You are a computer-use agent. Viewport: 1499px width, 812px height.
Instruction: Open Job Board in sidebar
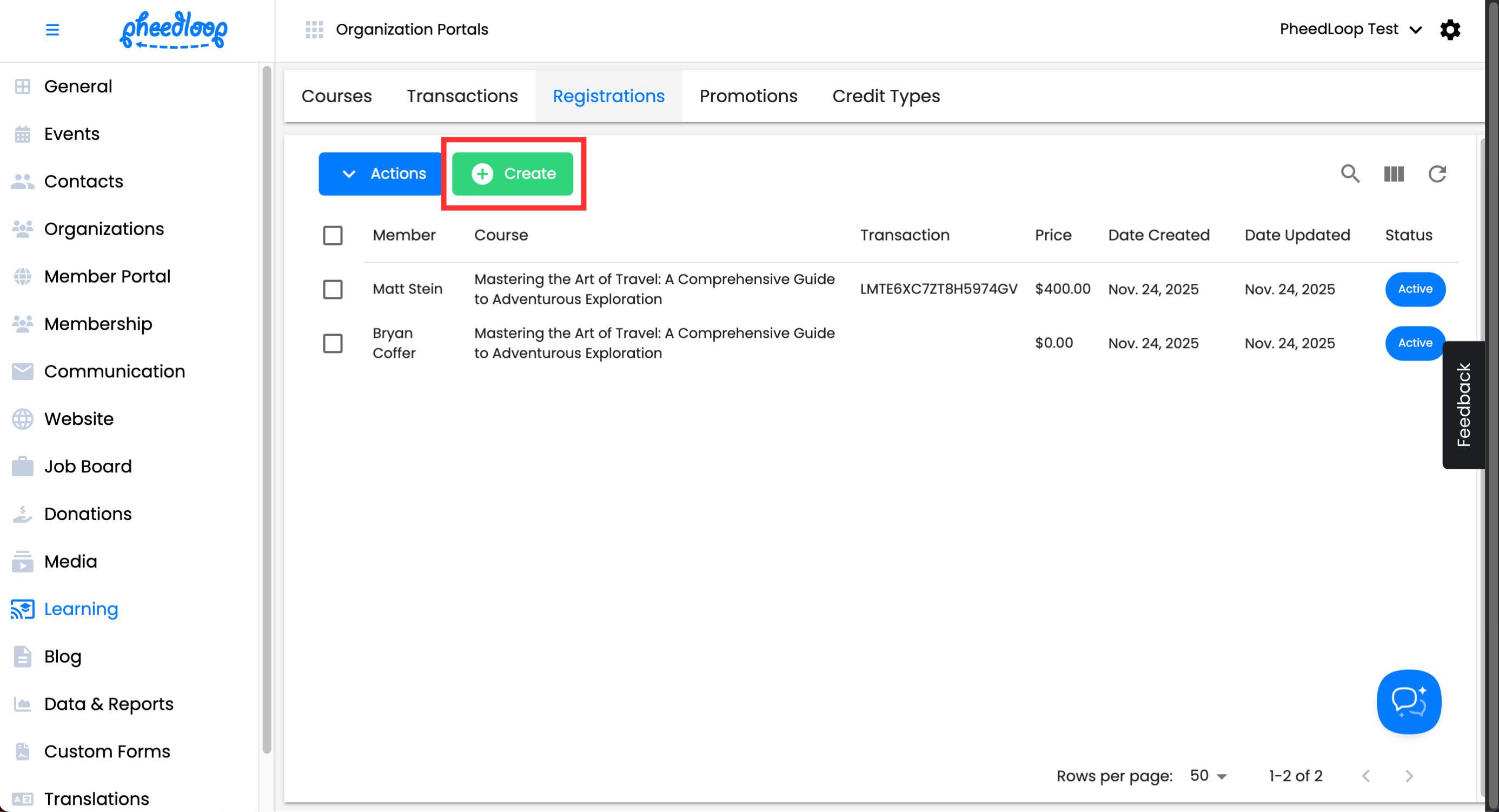(x=88, y=467)
